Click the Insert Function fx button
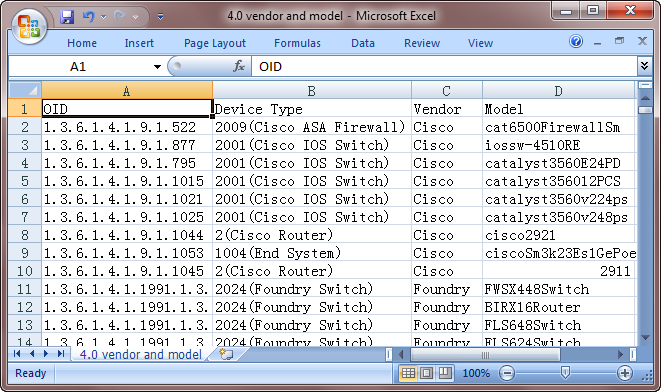 click(x=239, y=66)
